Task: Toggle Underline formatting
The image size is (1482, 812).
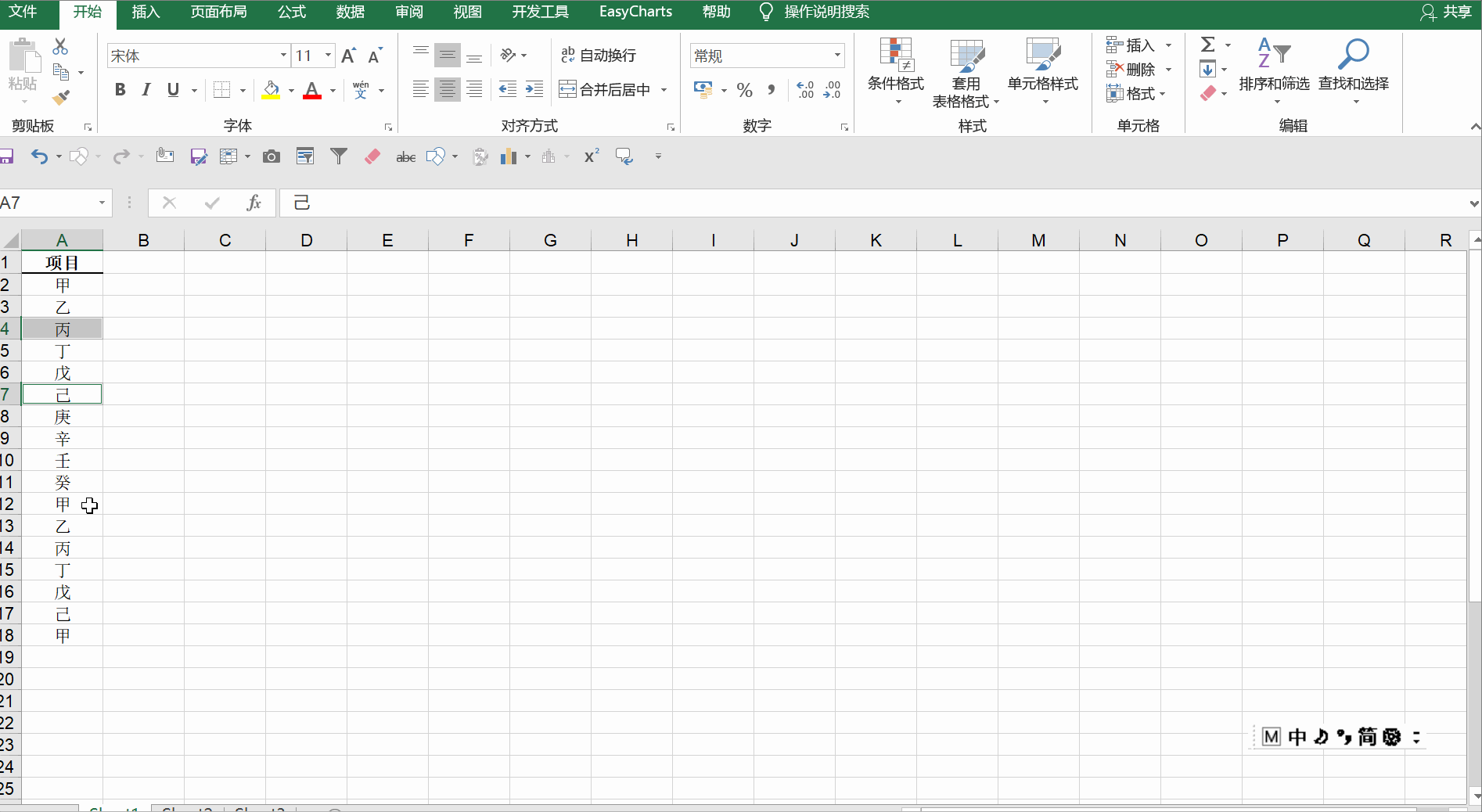Action: point(173,90)
